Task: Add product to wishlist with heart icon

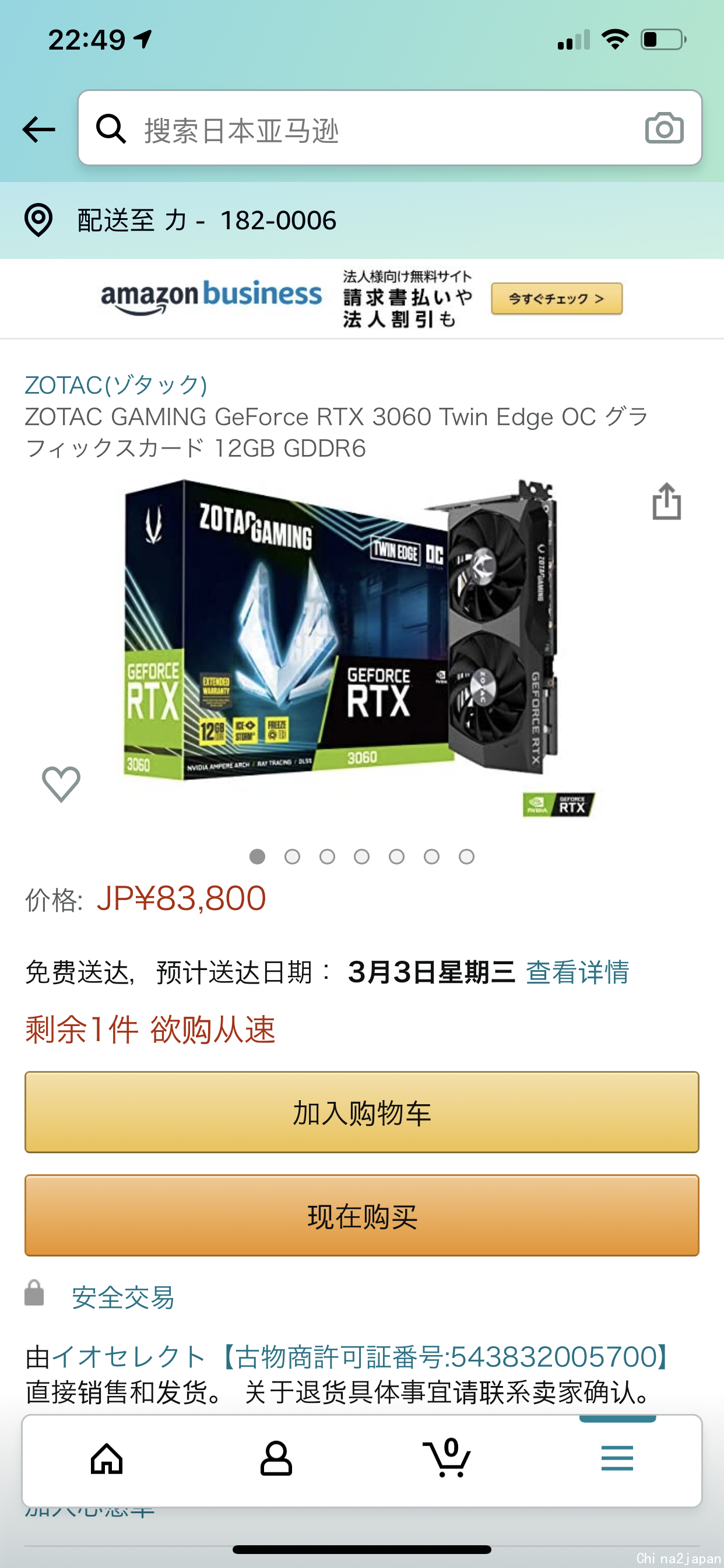Action: click(x=61, y=783)
